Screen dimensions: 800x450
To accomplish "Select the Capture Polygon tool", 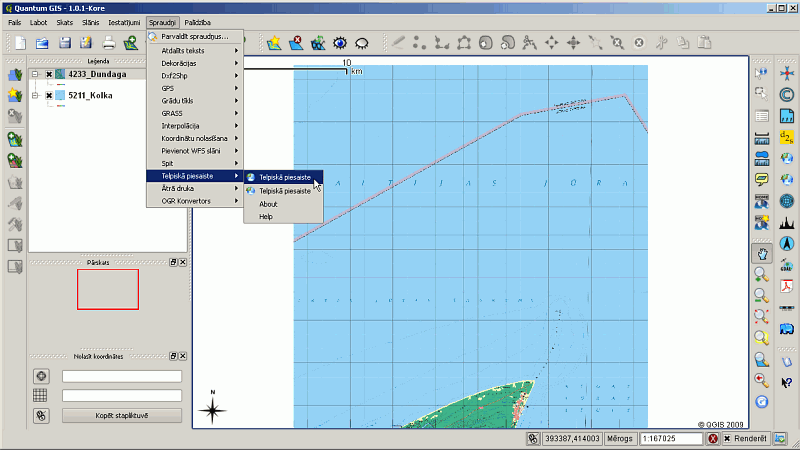I will [464, 43].
